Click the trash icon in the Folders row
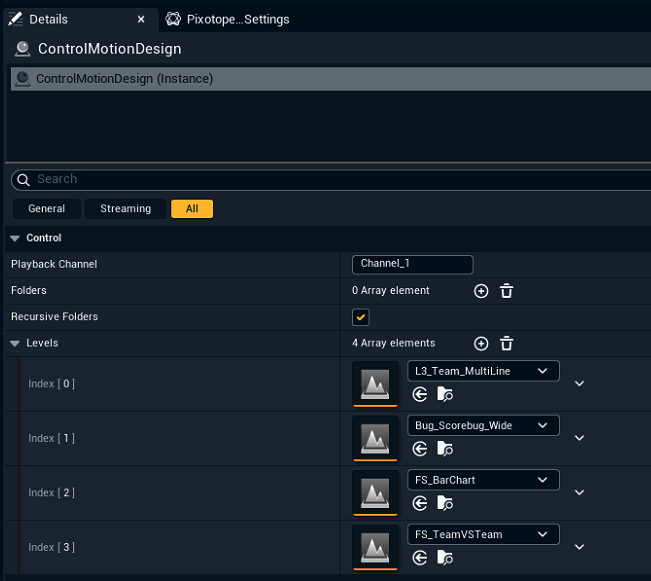This screenshot has height=581, width=651. (x=507, y=291)
